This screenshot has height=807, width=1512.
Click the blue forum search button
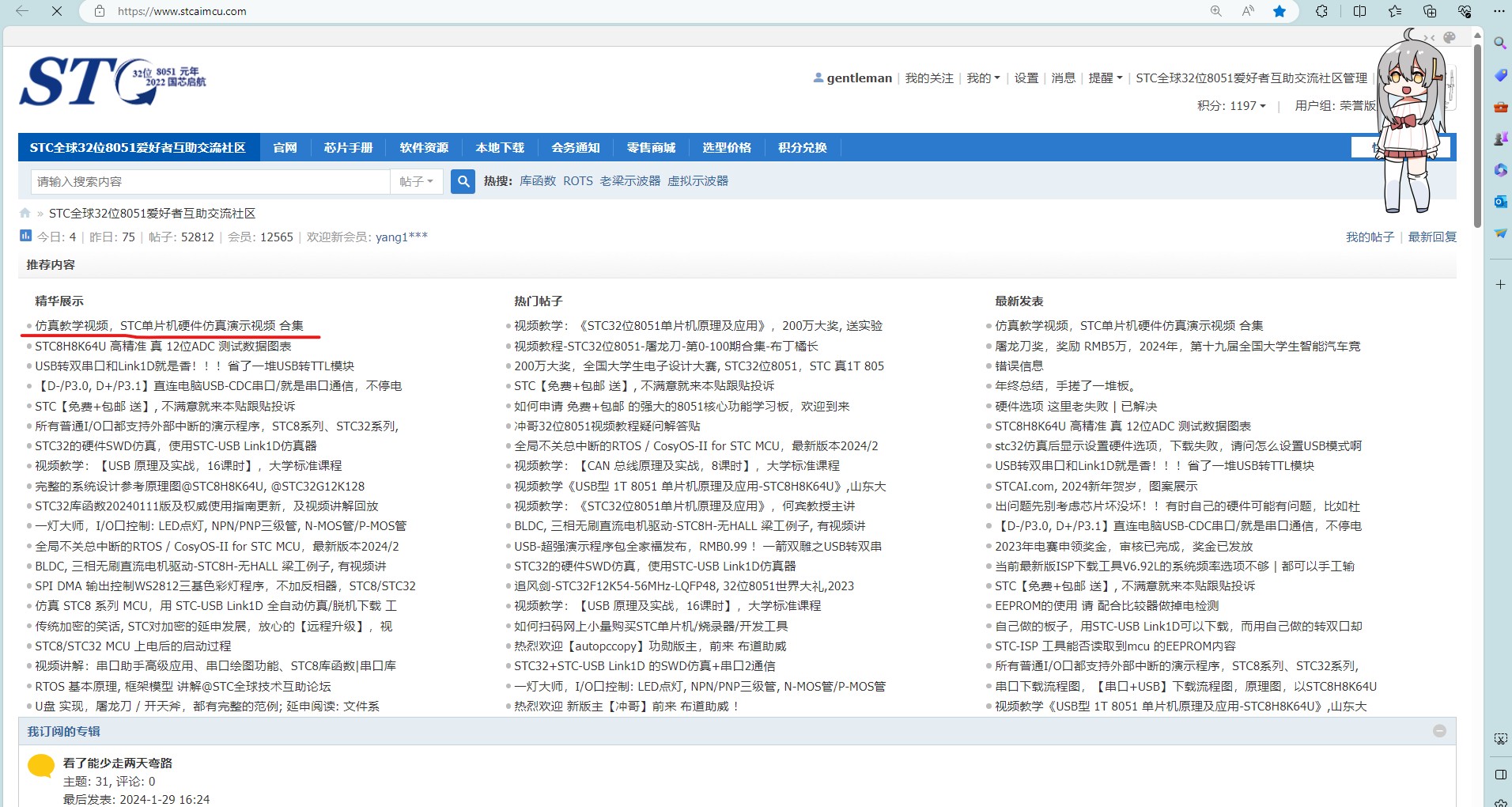coord(463,181)
